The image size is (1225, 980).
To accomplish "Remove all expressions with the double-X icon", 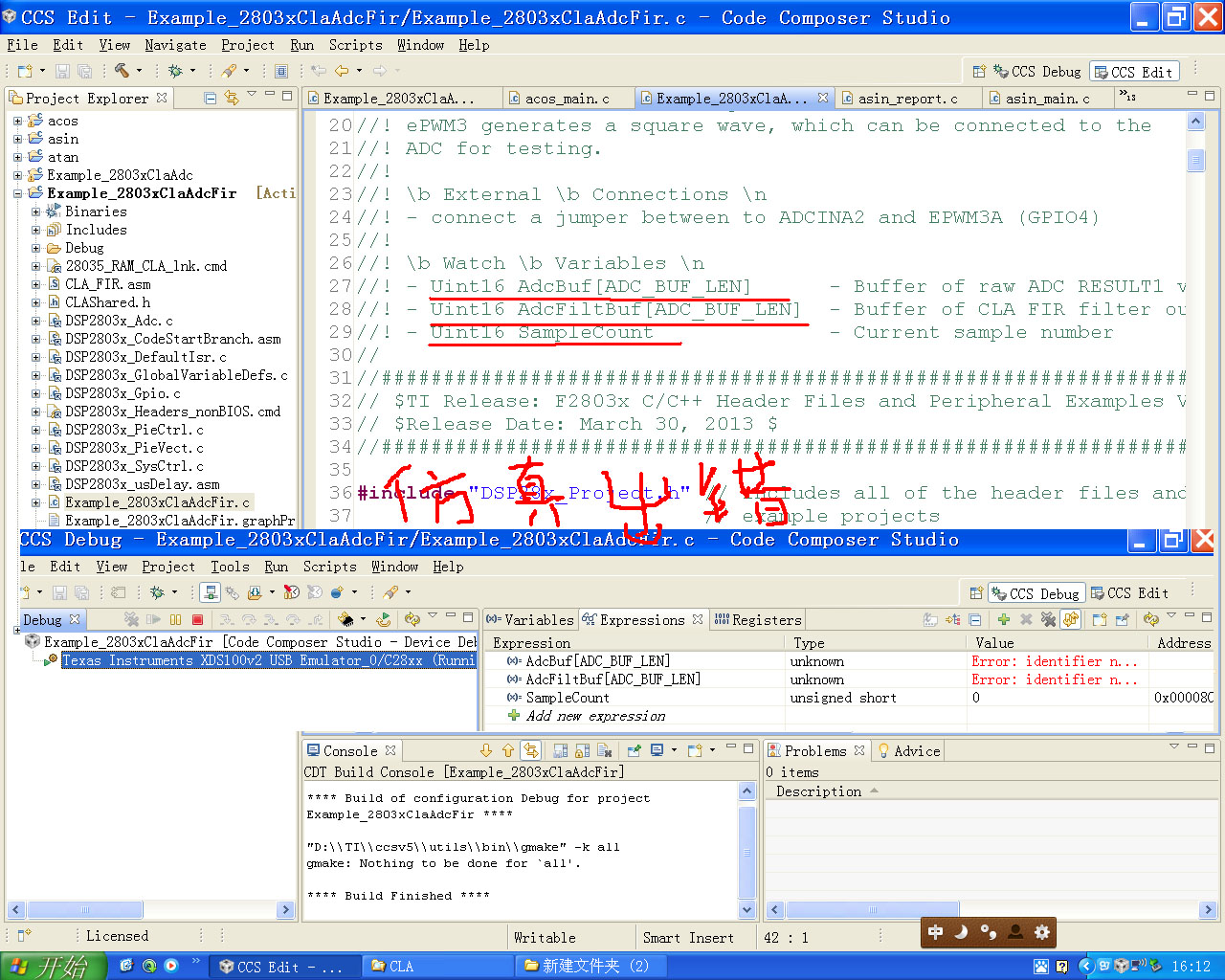I will click(x=1048, y=619).
